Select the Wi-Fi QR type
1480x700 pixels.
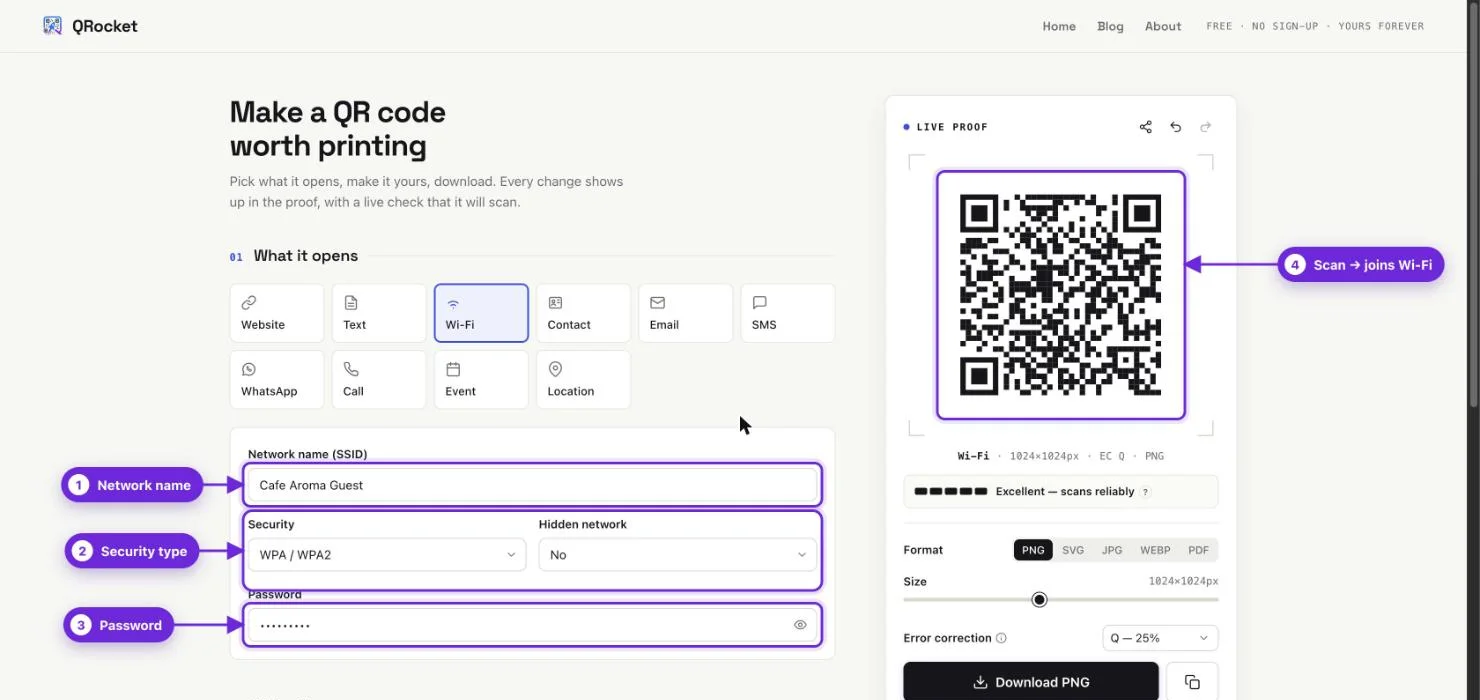(481, 313)
